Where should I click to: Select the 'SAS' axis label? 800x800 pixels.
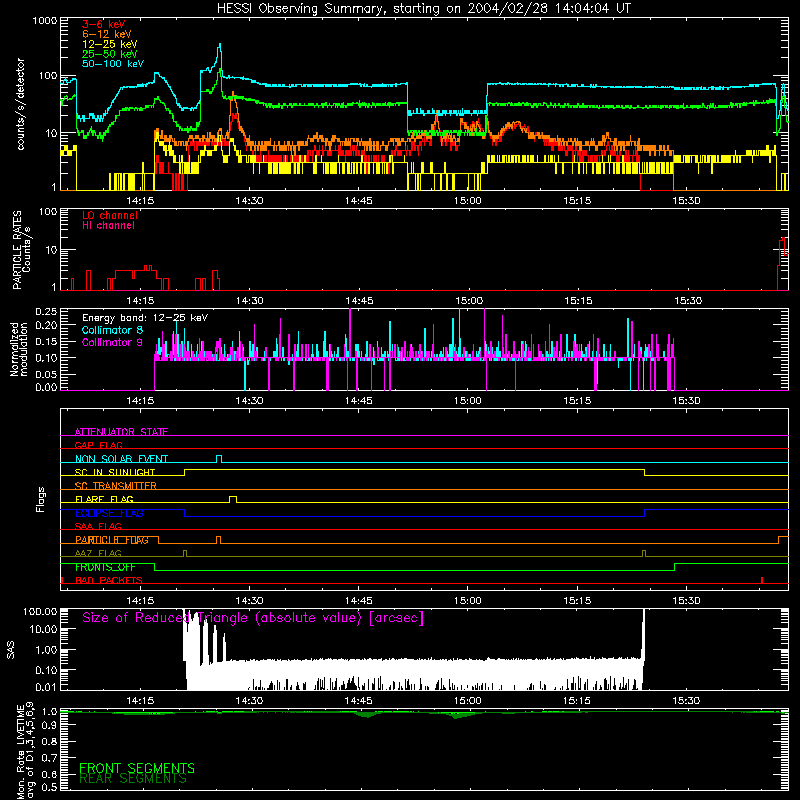coord(11,650)
